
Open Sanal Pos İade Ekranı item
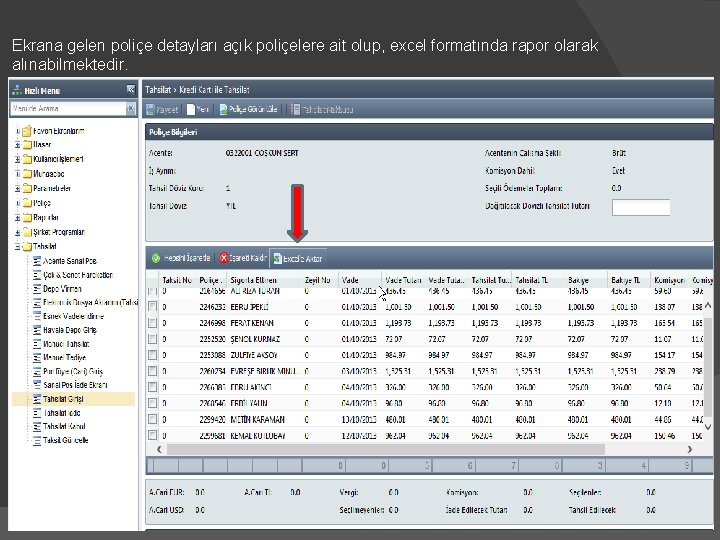[x=75, y=385]
